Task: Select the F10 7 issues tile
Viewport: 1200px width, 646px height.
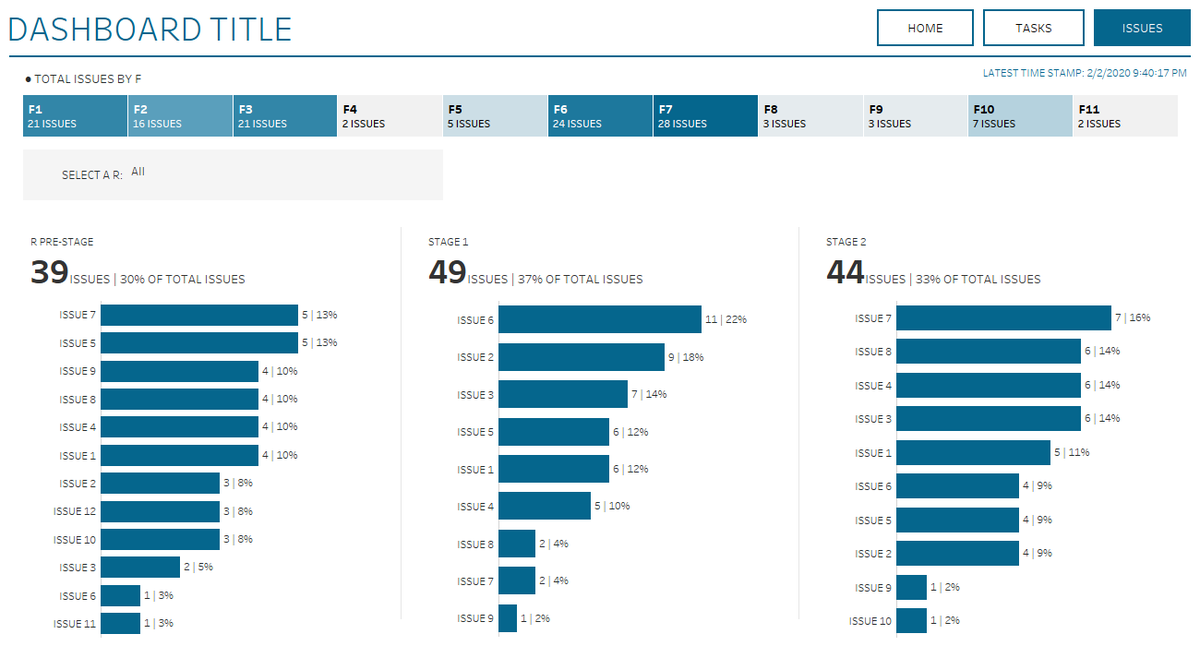Action: [x=1020, y=116]
